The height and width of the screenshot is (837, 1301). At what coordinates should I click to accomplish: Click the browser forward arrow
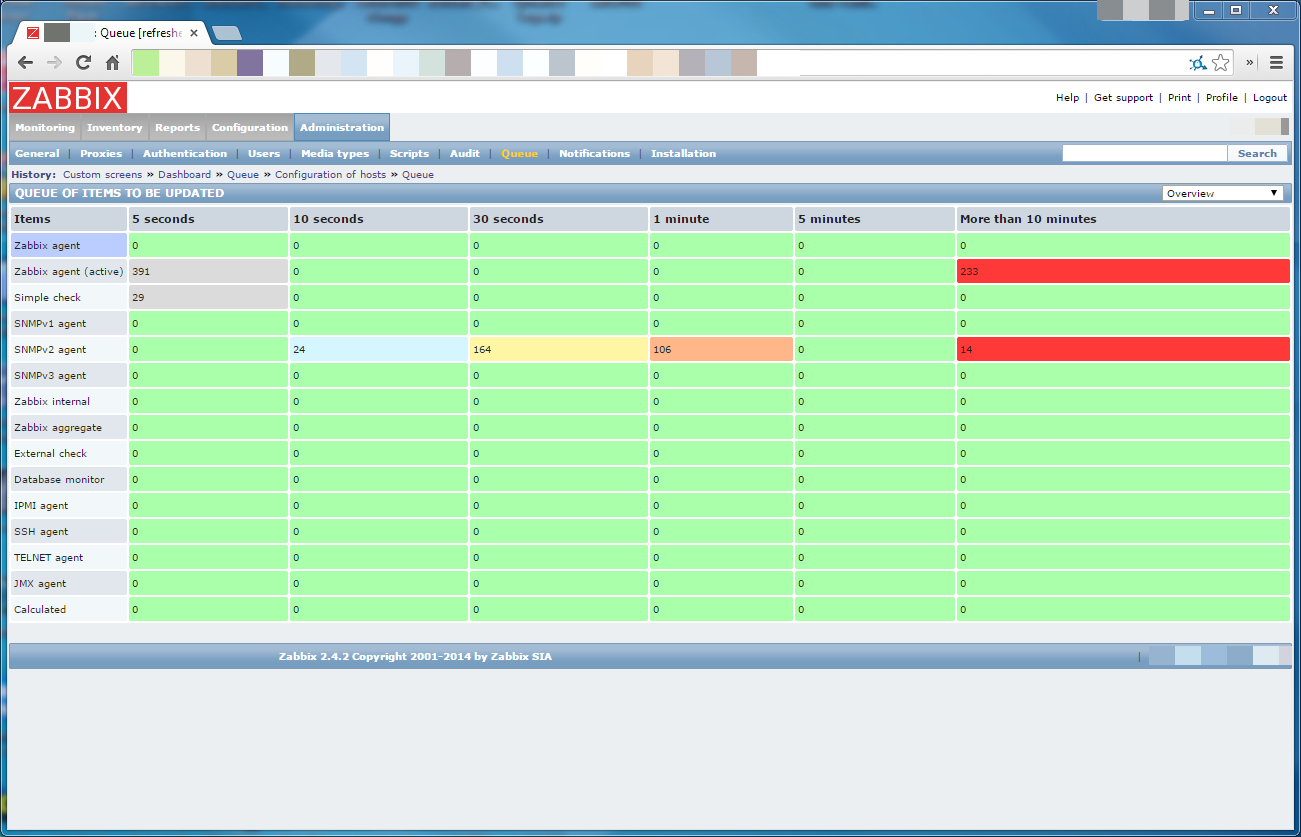55,63
